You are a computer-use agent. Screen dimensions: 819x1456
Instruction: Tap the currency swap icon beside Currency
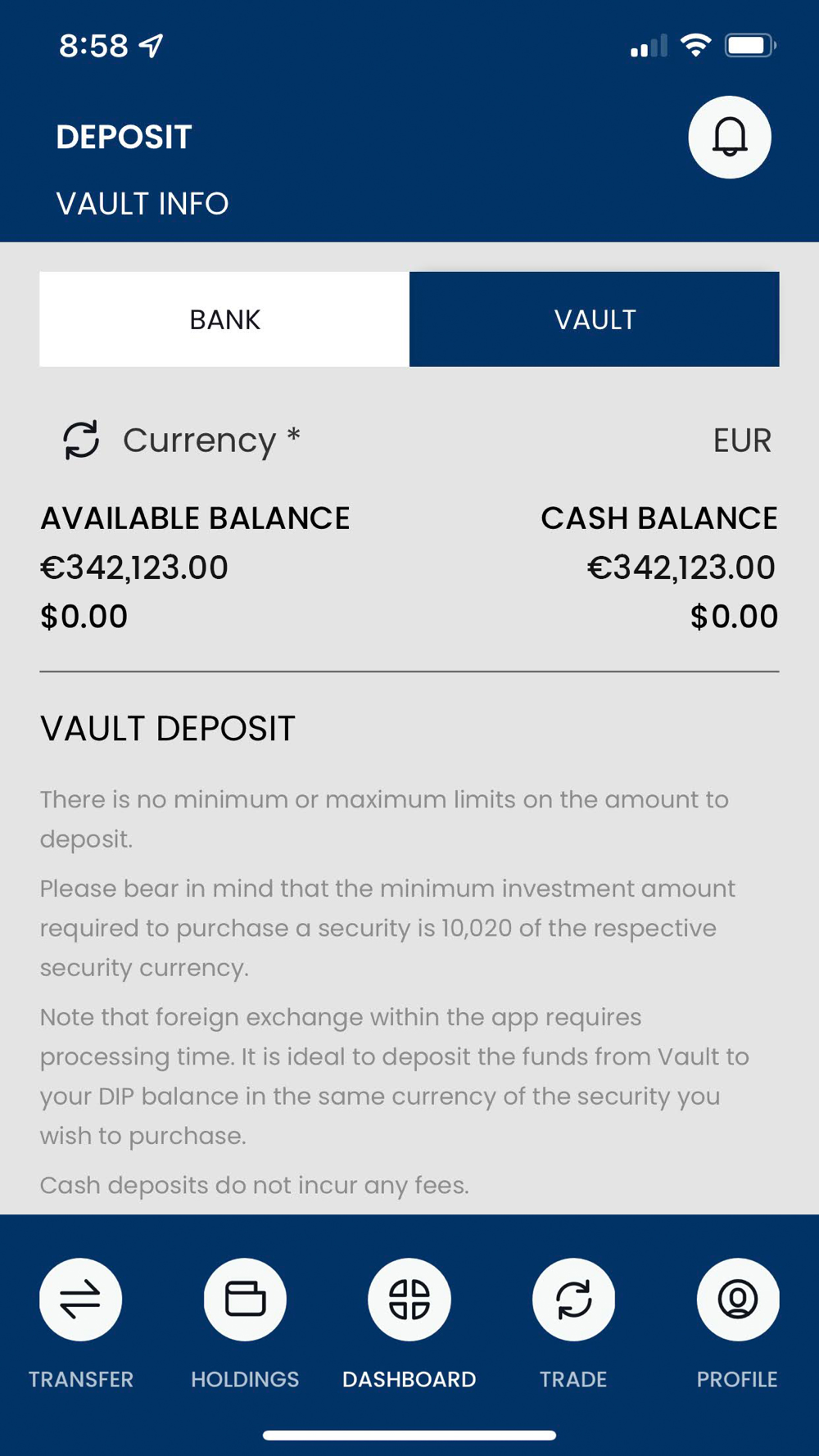point(81,440)
